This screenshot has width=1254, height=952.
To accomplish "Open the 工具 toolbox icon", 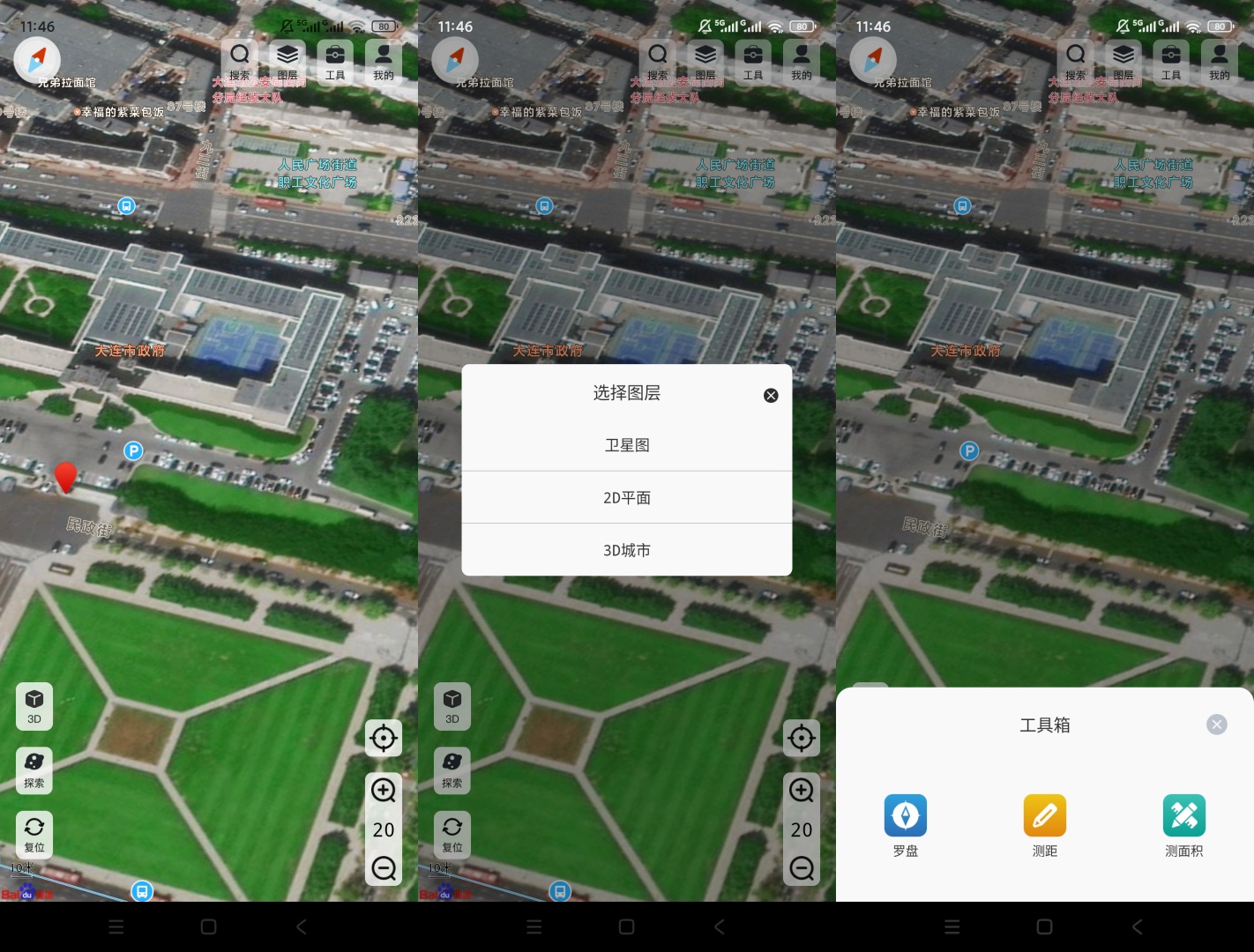I will (x=334, y=60).
